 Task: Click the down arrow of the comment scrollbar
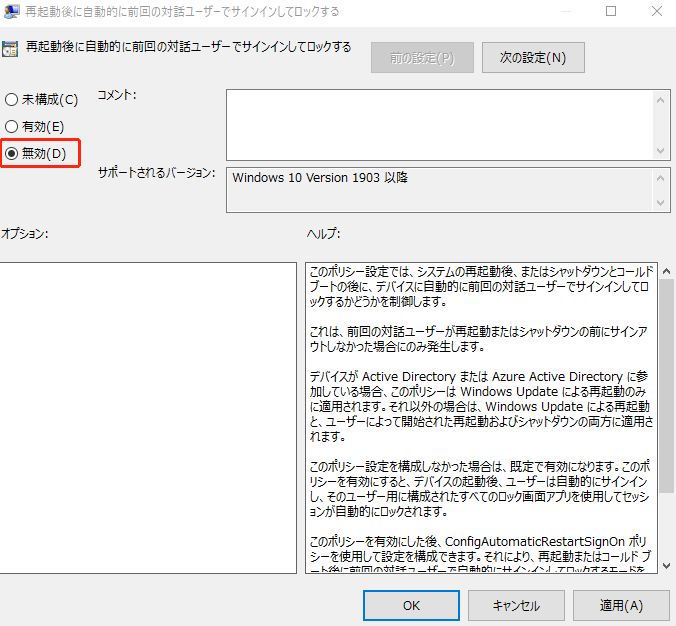pos(660,149)
